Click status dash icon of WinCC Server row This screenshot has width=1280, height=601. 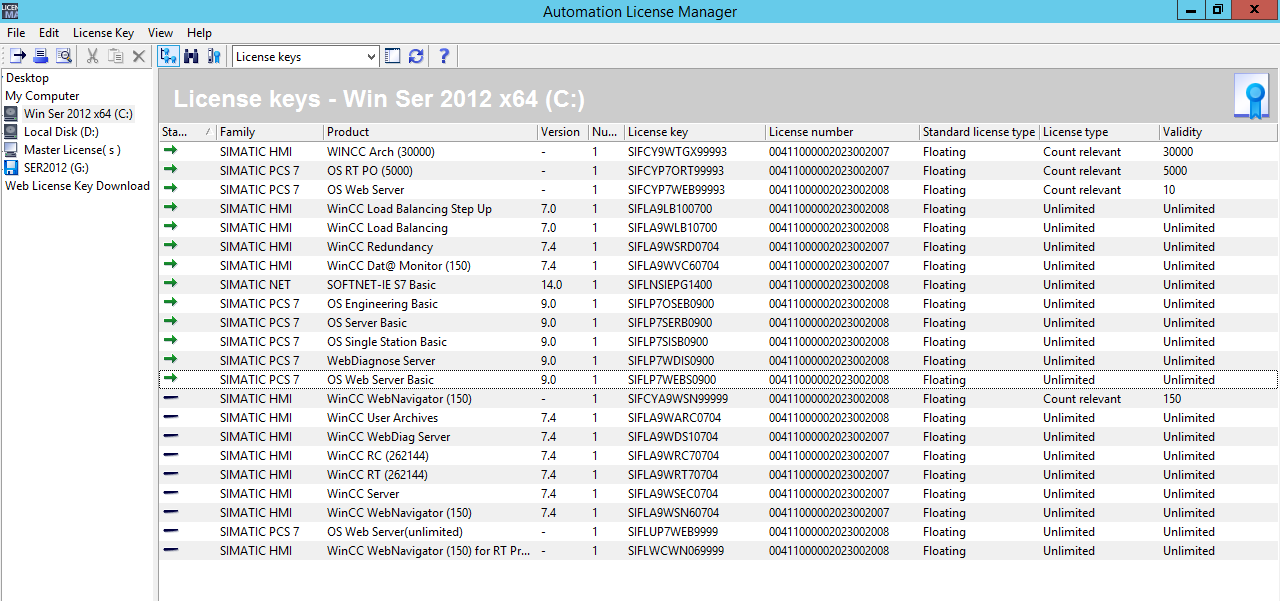pos(170,493)
